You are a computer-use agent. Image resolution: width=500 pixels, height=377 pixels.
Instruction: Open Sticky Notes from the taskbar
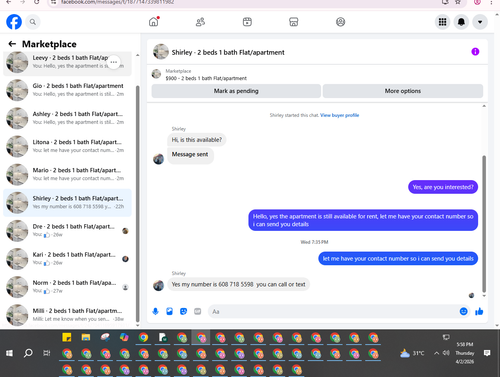[x=67, y=337]
